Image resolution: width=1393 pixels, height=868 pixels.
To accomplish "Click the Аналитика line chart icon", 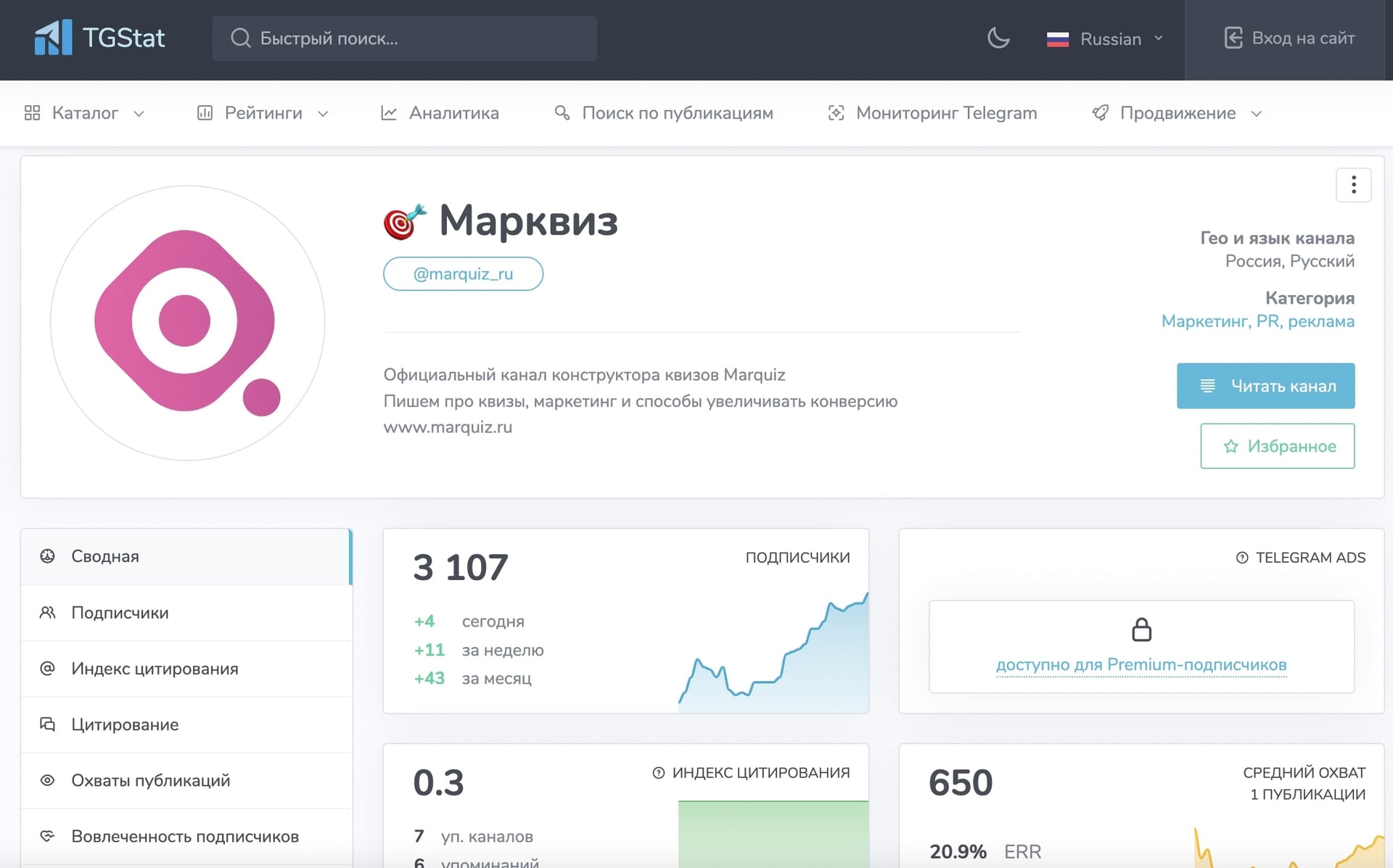I will point(389,113).
